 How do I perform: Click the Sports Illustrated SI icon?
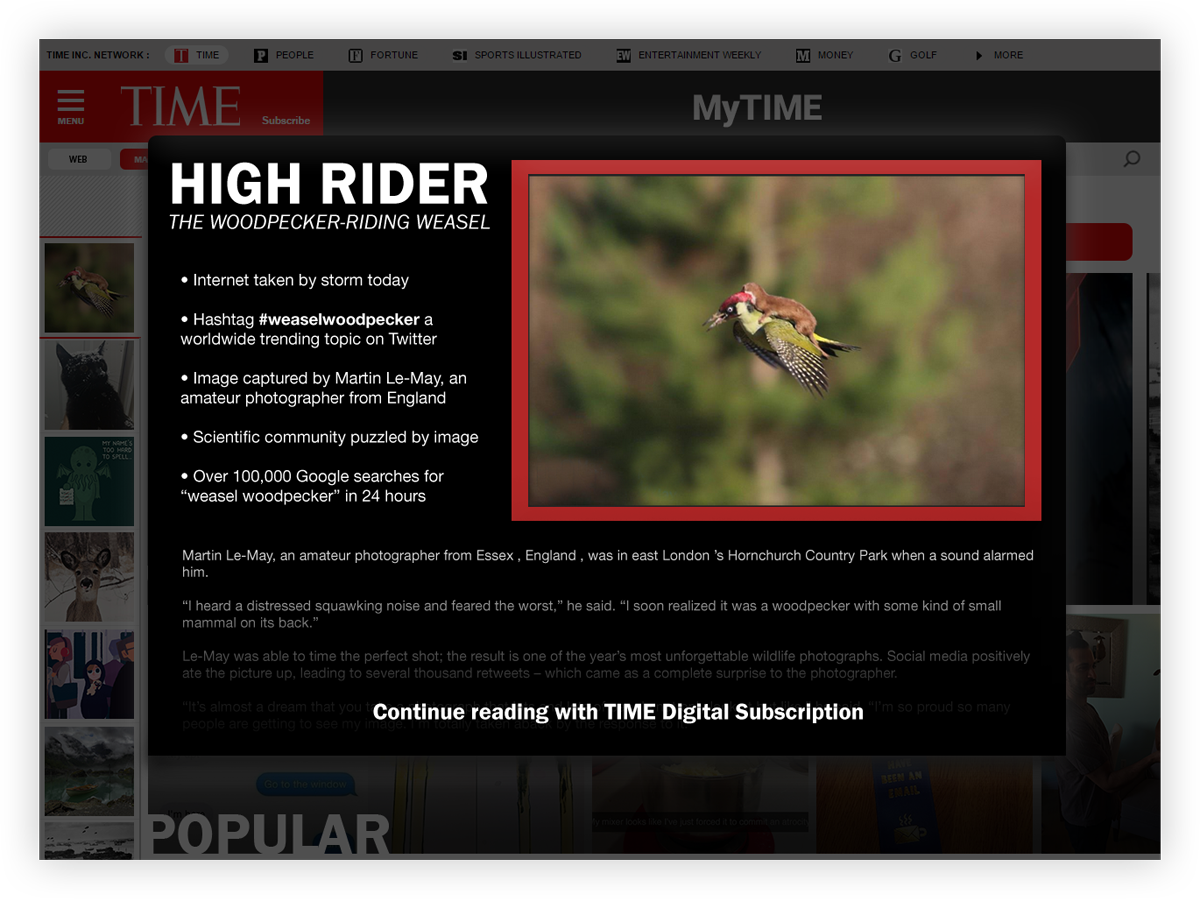[x=460, y=56]
